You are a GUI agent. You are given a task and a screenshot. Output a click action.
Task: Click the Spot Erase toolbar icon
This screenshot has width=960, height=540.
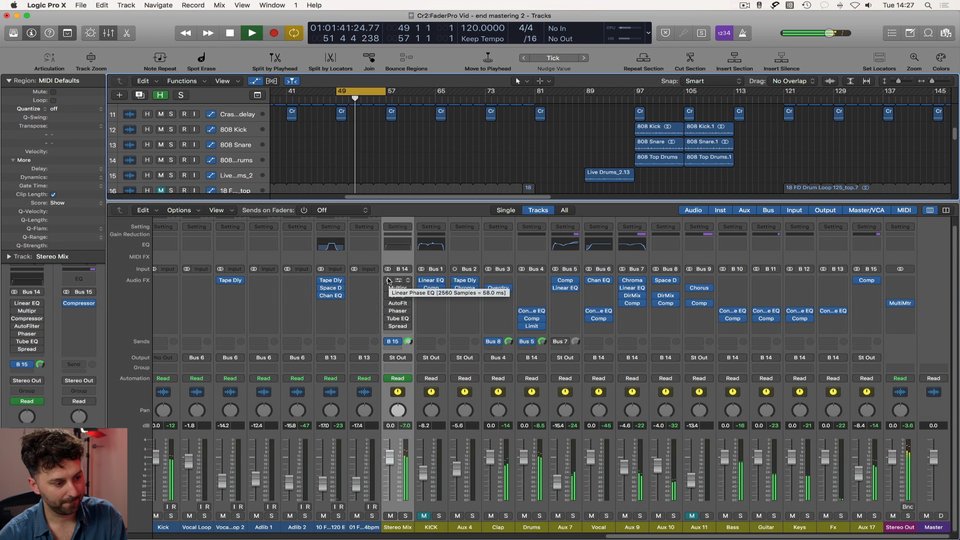pos(201,58)
